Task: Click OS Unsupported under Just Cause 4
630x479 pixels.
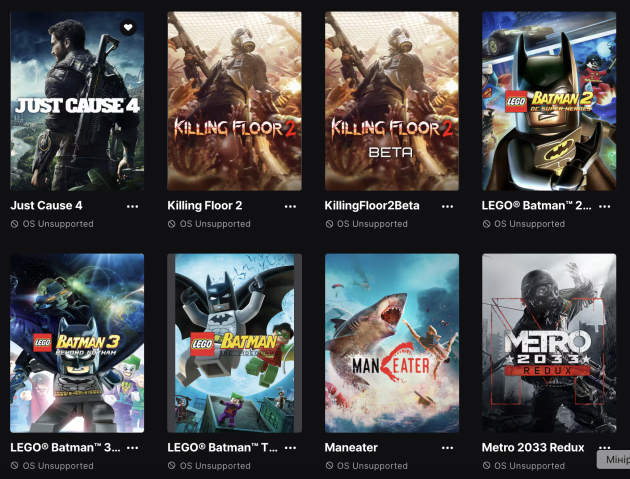Action: point(52,224)
